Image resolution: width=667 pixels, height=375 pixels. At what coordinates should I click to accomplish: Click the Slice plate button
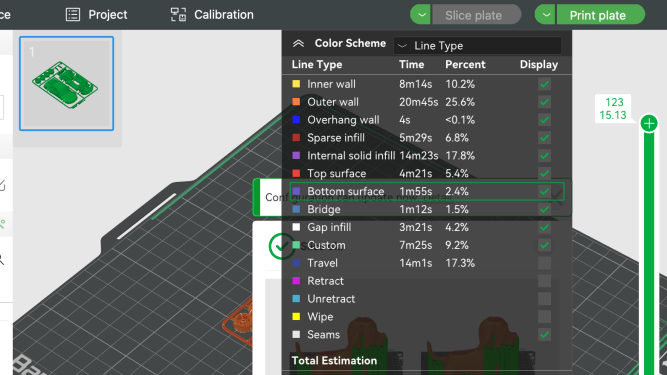pyautogui.click(x=476, y=15)
